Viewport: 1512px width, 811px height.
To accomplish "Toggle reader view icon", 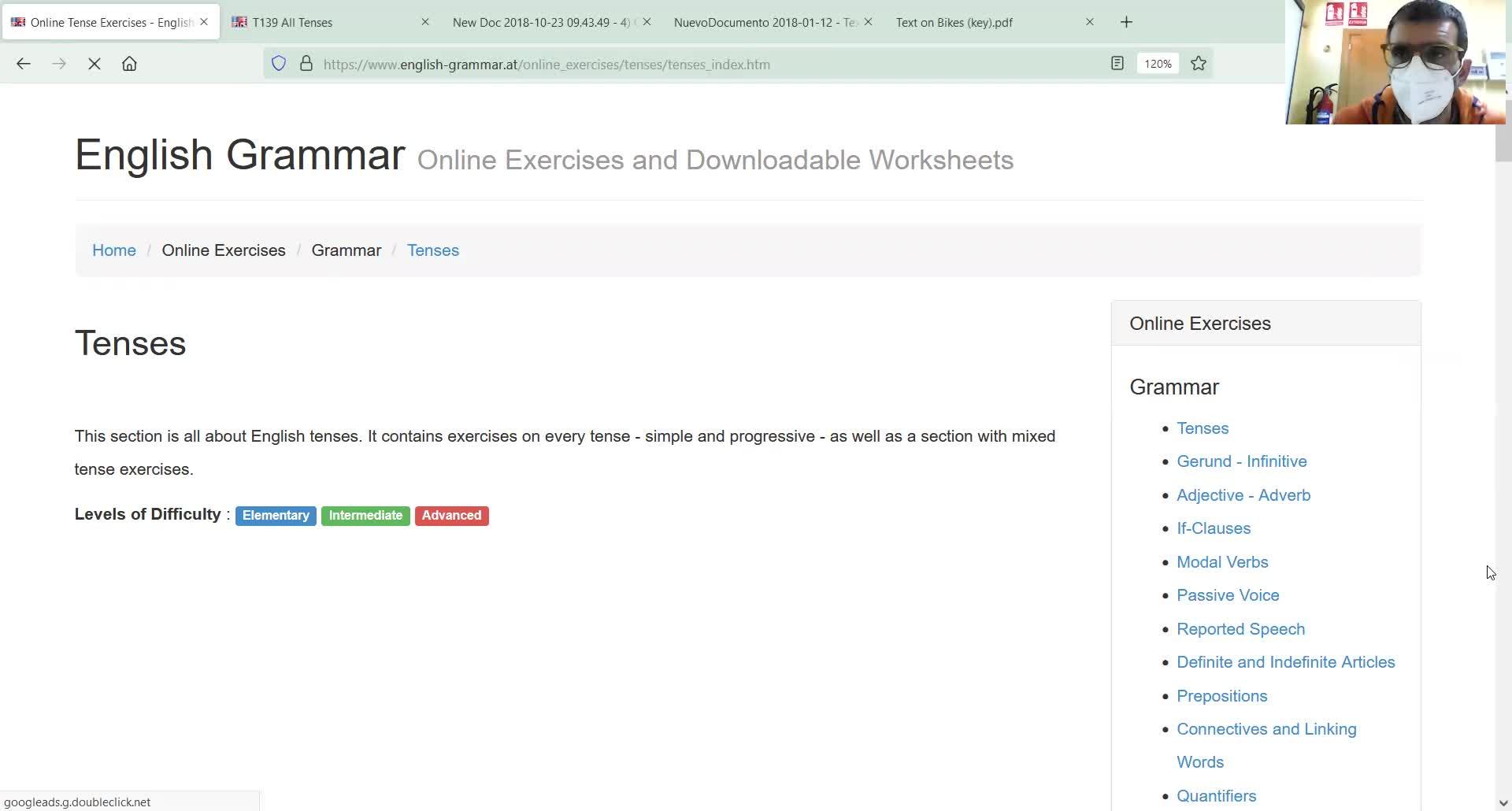I will [x=1117, y=63].
